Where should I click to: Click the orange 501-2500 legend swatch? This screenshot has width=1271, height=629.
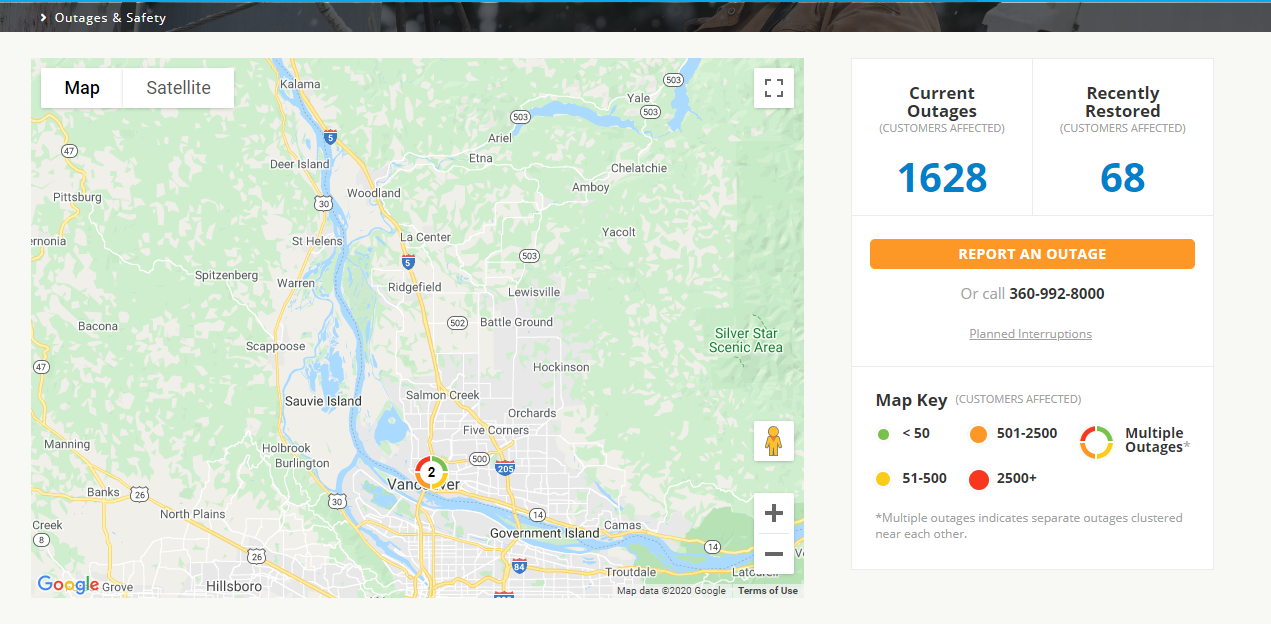click(x=978, y=434)
